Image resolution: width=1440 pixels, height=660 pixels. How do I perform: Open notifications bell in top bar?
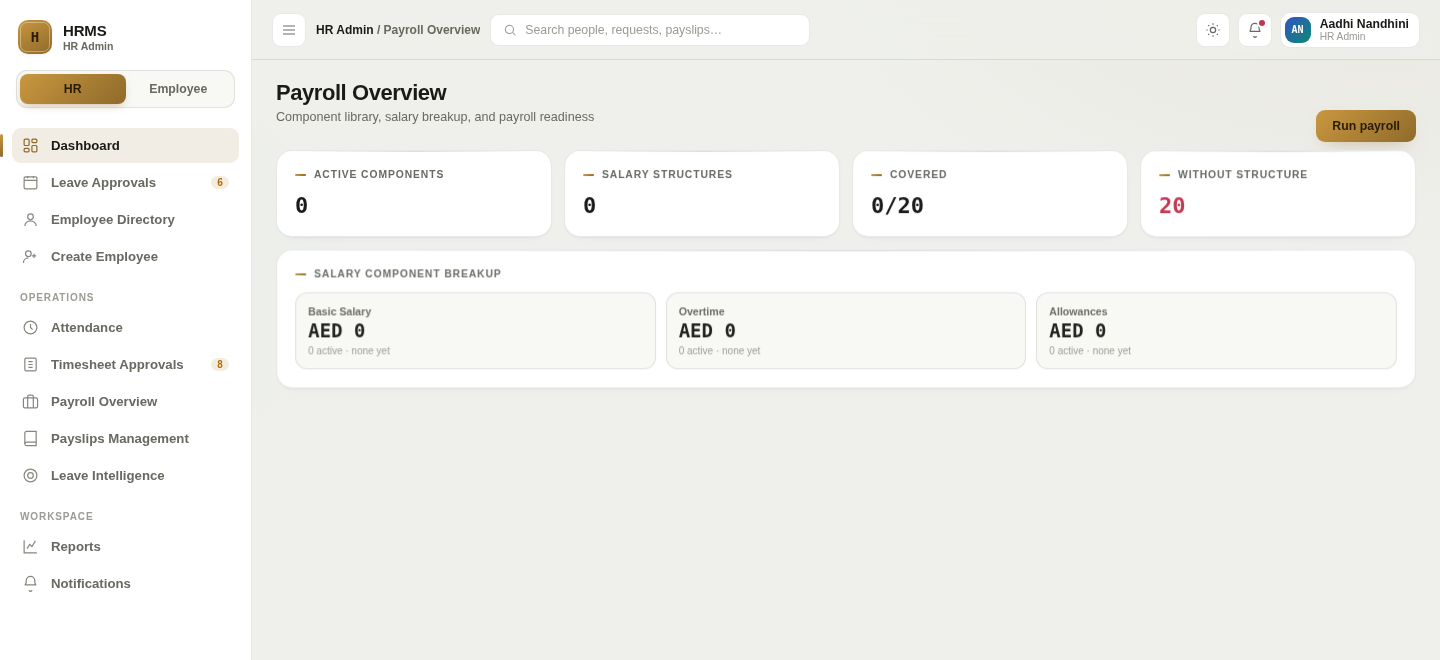[x=1255, y=30]
